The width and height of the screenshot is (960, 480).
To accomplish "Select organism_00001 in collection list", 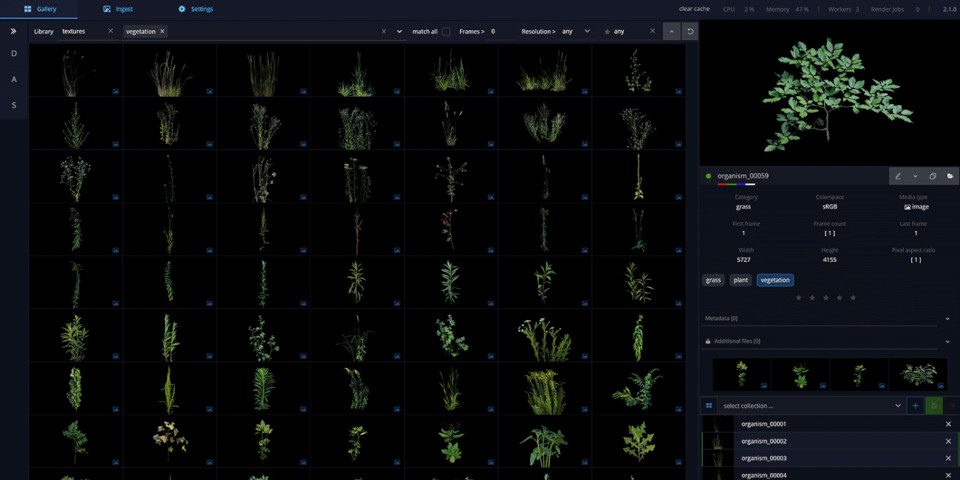I will pyautogui.click(x=763, y=424).
